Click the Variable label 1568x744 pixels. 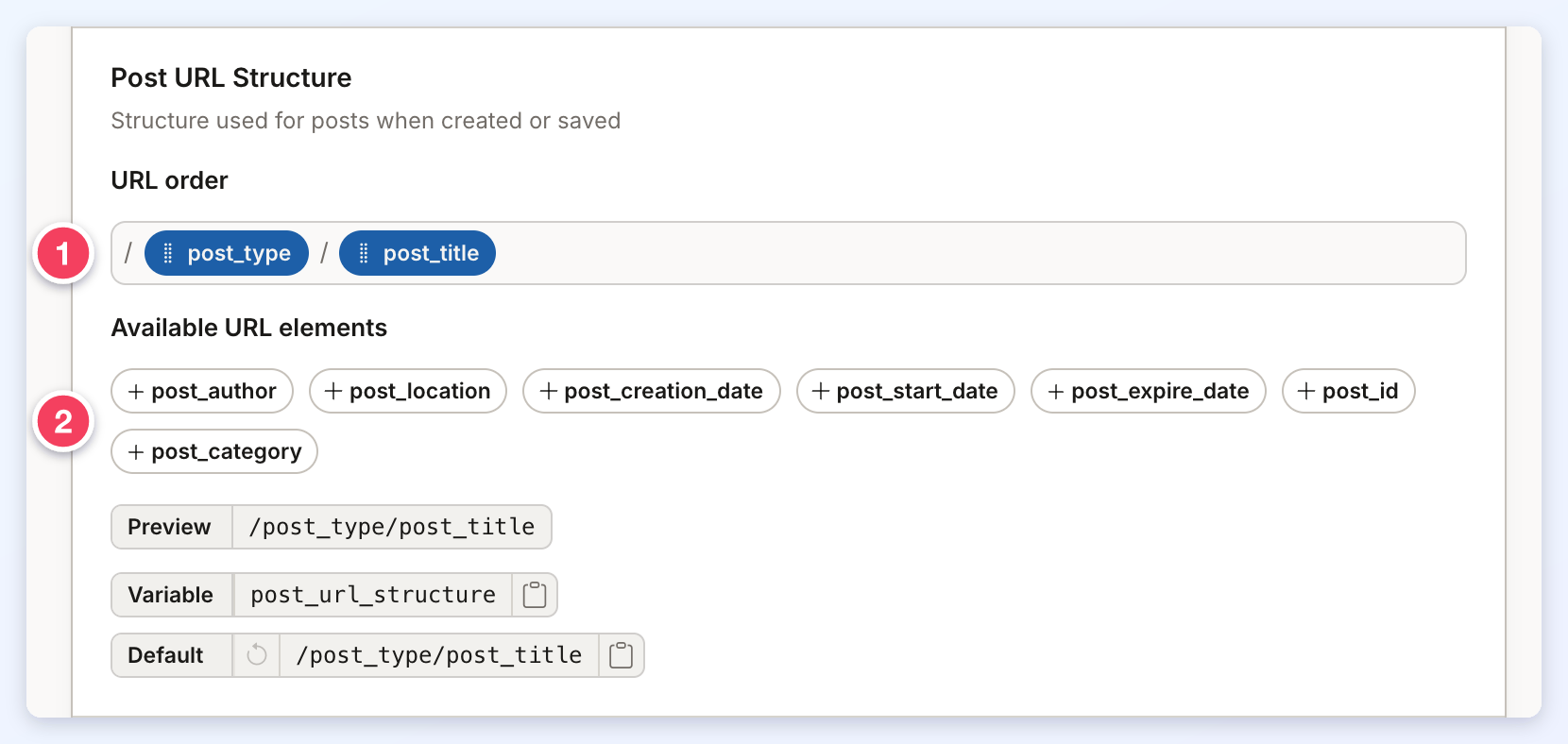(x=171, y=595)
